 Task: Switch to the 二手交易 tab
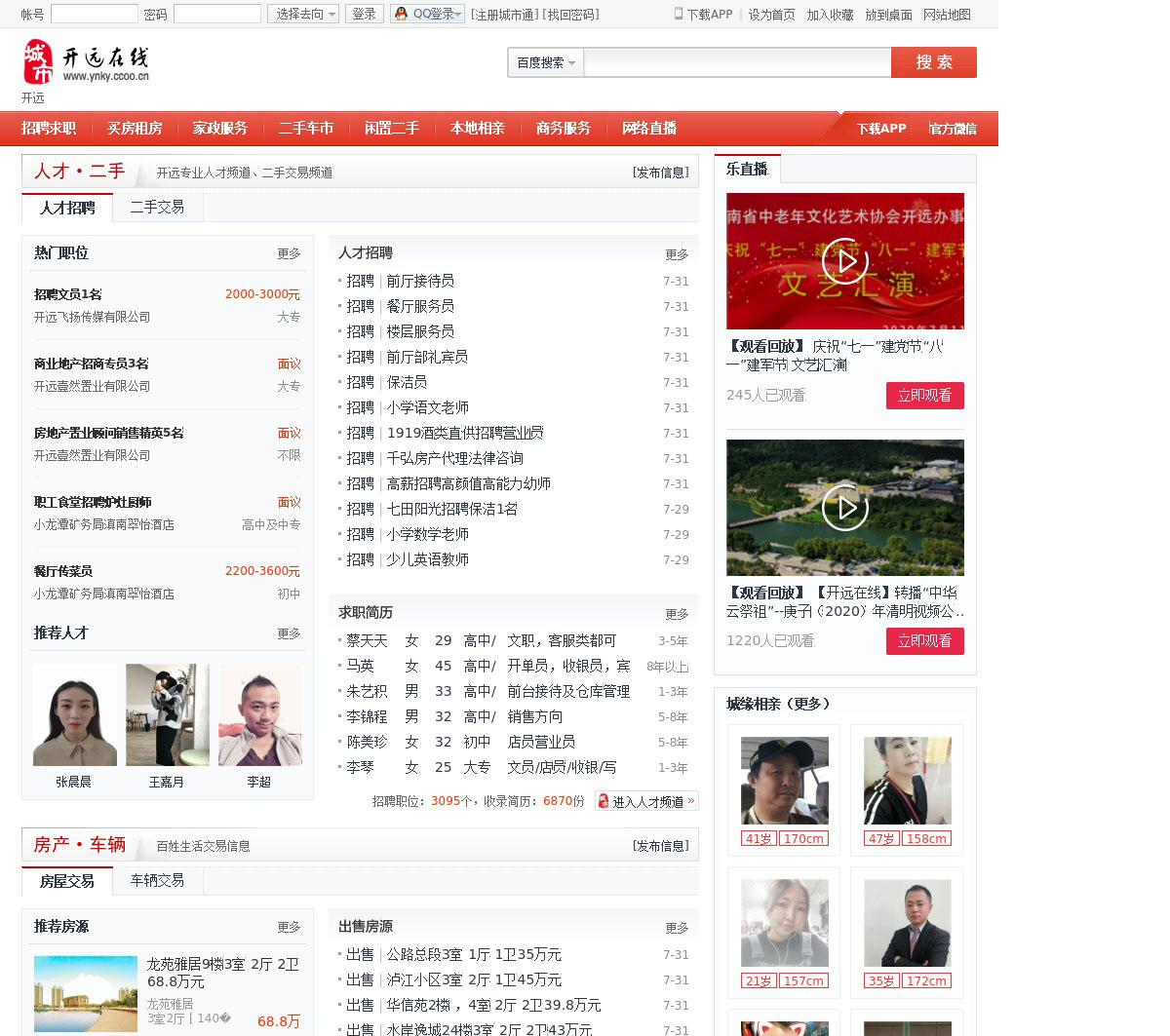coord(157,207)
